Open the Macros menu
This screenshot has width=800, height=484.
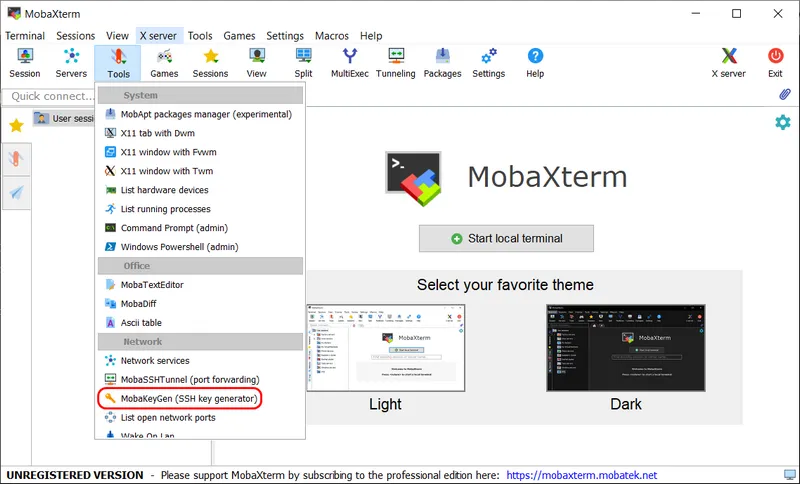coord(332,36)
